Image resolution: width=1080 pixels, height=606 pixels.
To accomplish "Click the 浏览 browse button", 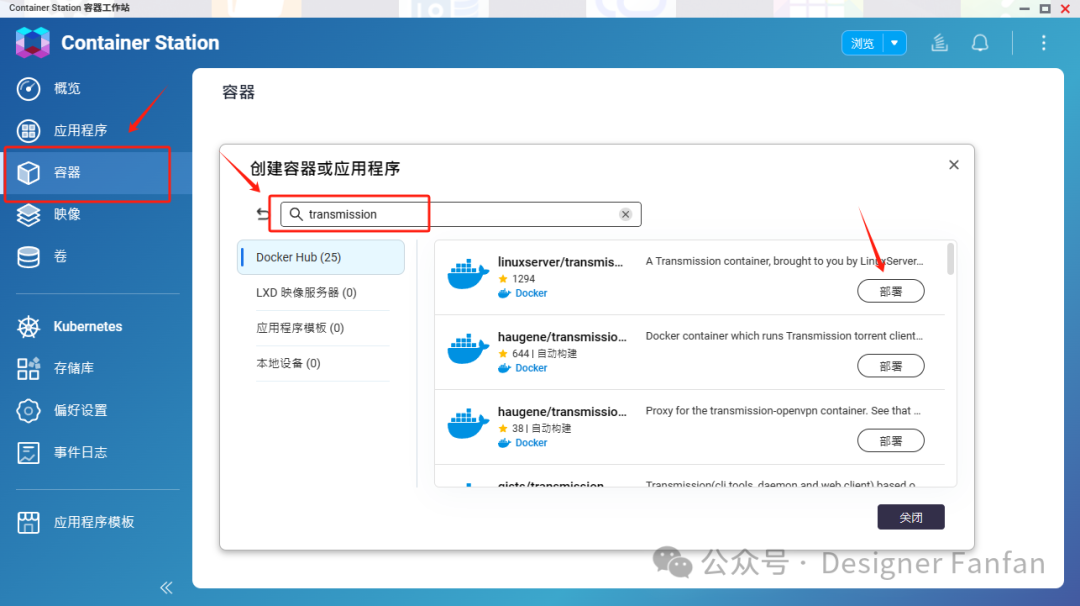I will (x=862, y=43).
